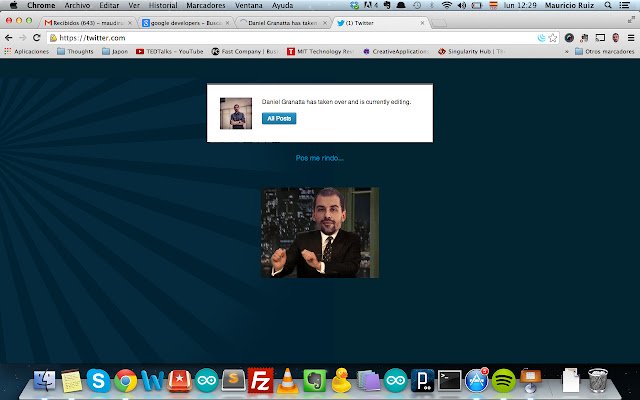The image size is (640, 400).
Task: Open the Thoughts bookmark folder
Action: tap(75, 51)
